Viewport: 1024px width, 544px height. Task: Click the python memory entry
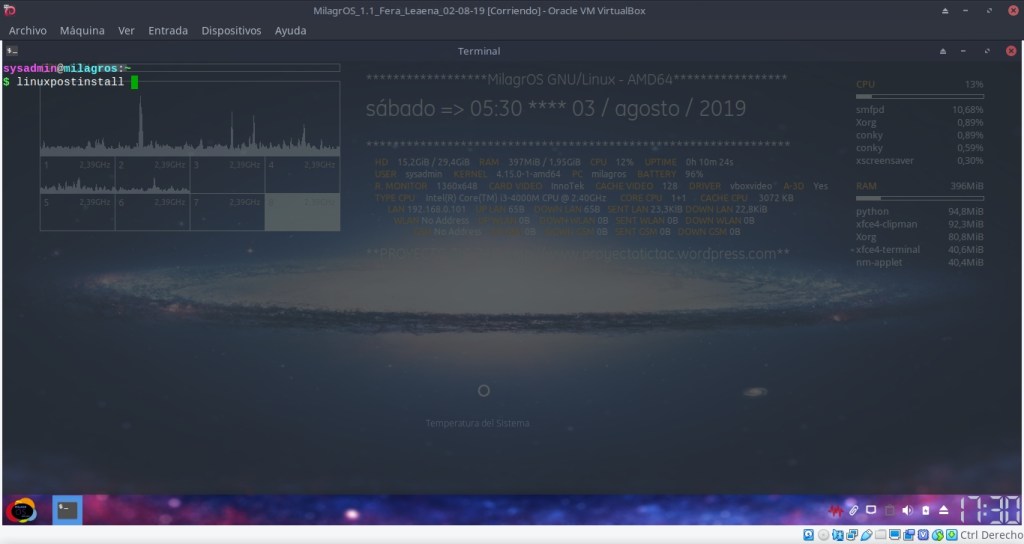point(920,212)
